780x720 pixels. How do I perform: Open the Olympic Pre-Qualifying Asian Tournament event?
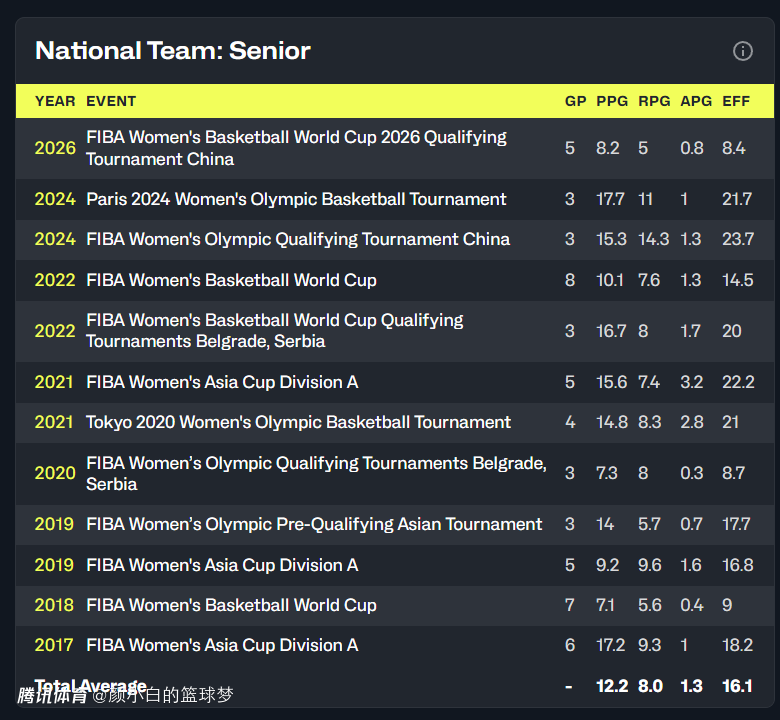pos(314,524)
